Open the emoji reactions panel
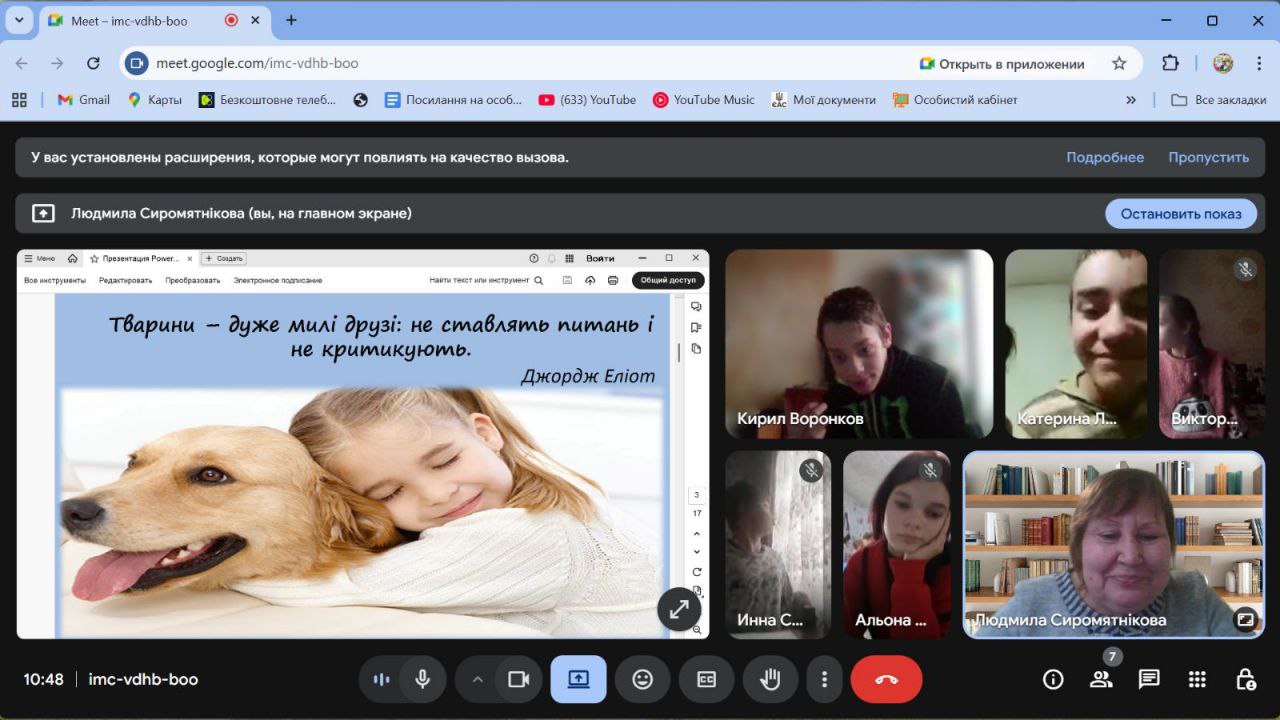Viewport: 1280px width, 720px height. click(x=642, y=679)
